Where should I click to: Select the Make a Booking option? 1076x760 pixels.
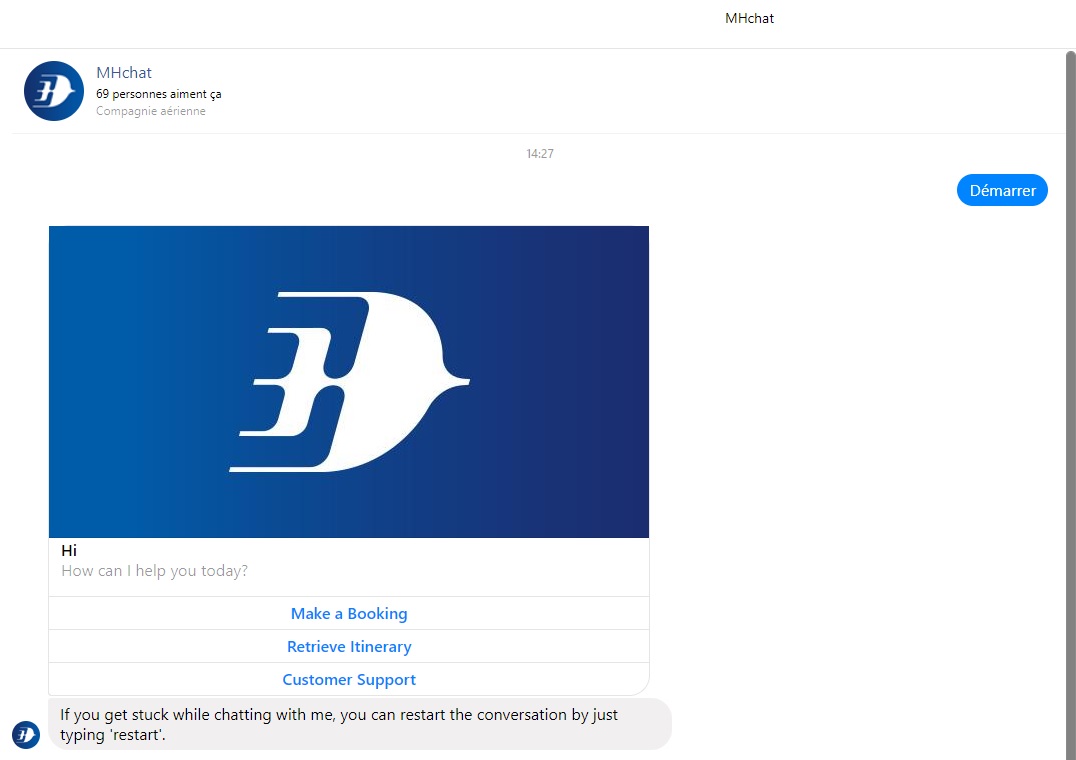(349, 614)
